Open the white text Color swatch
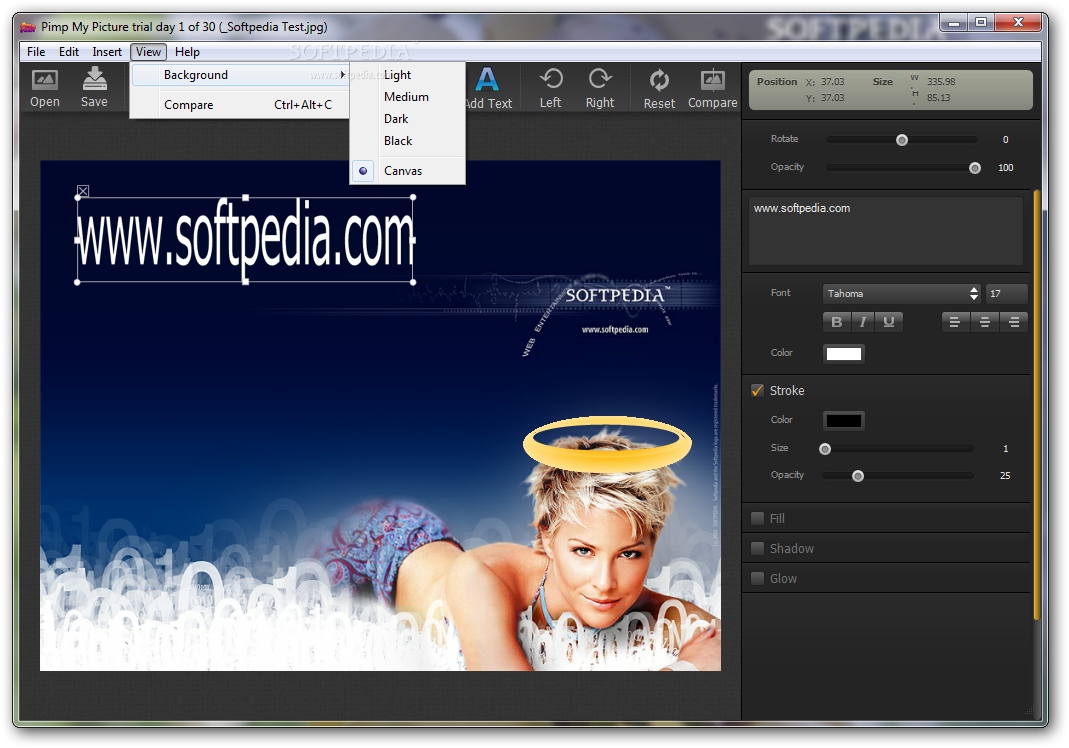 point(843,353)
